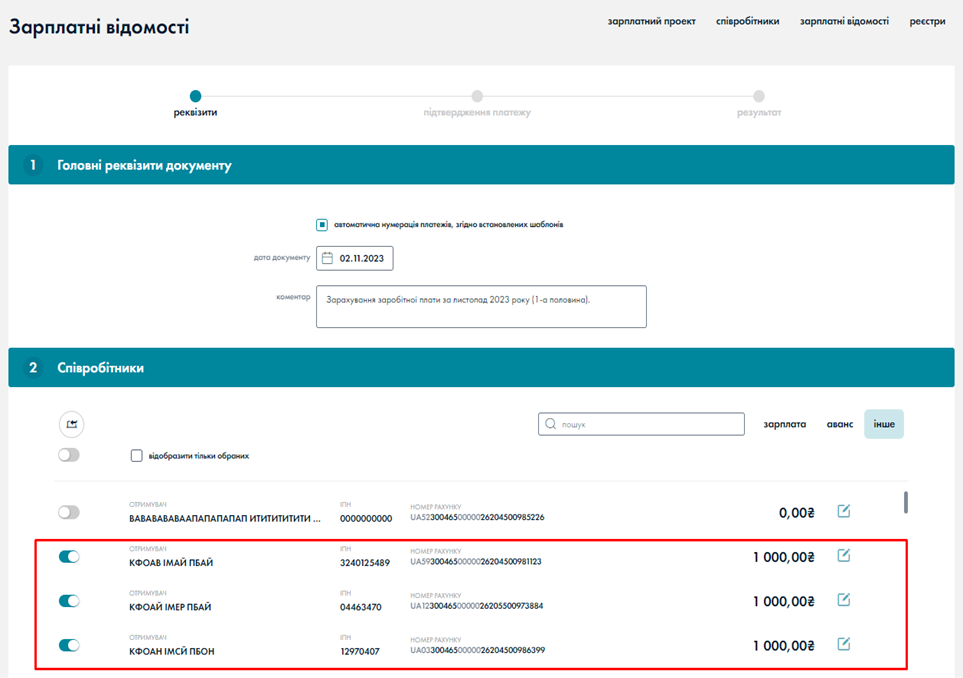Screen dimensions: 963x678
Task: Click the employee list scrollbar
Action: pos(906,502)
